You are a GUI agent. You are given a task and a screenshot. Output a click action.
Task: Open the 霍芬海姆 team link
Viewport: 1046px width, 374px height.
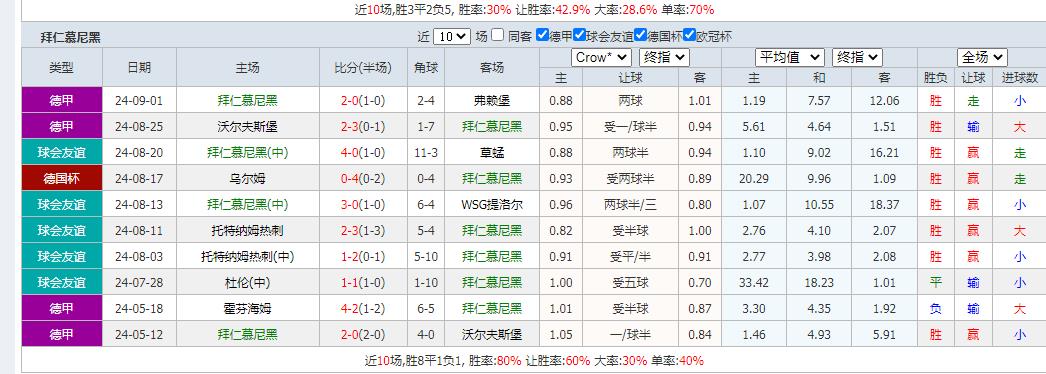tap(247, 309)
